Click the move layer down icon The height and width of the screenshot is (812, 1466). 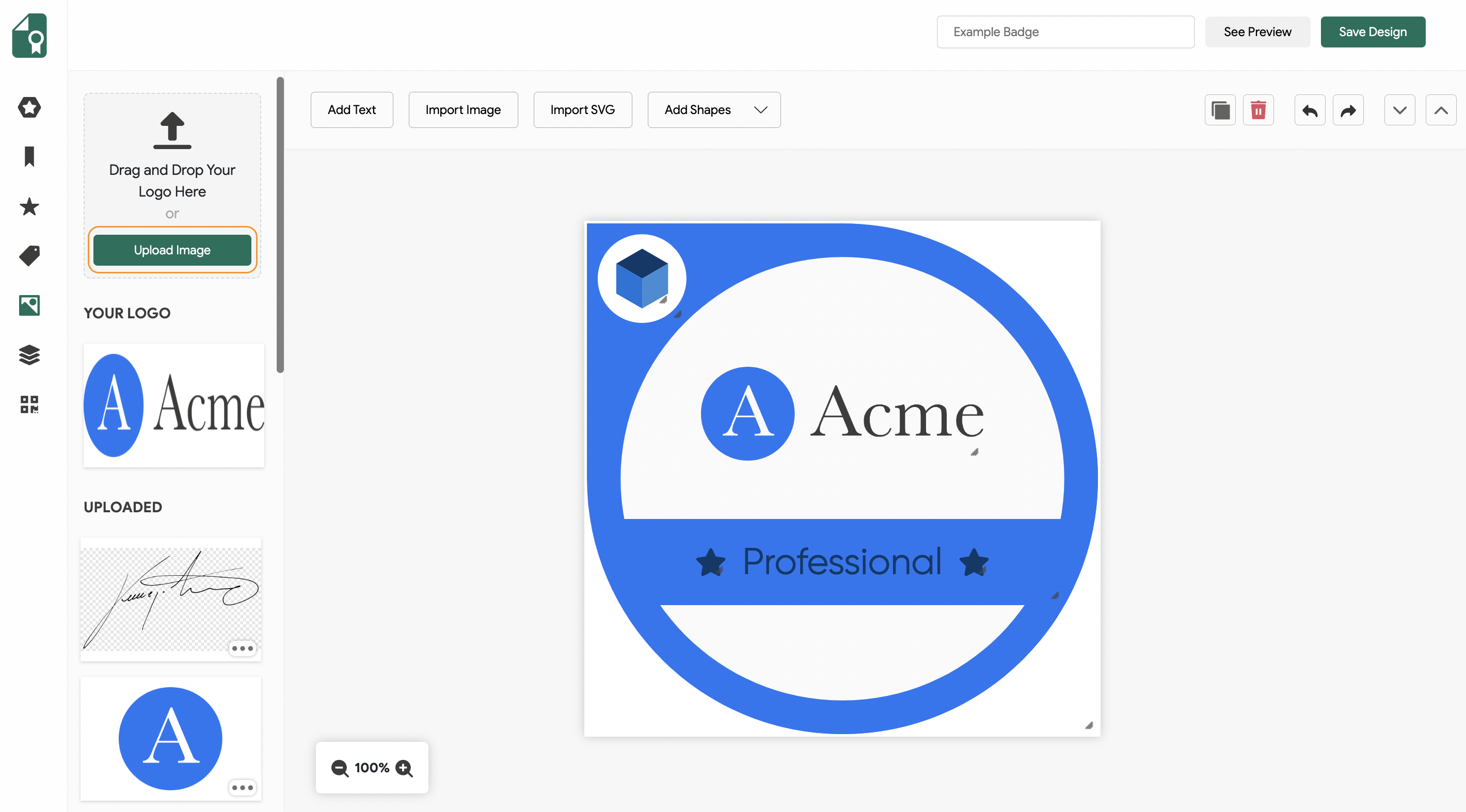[1398, 109]
